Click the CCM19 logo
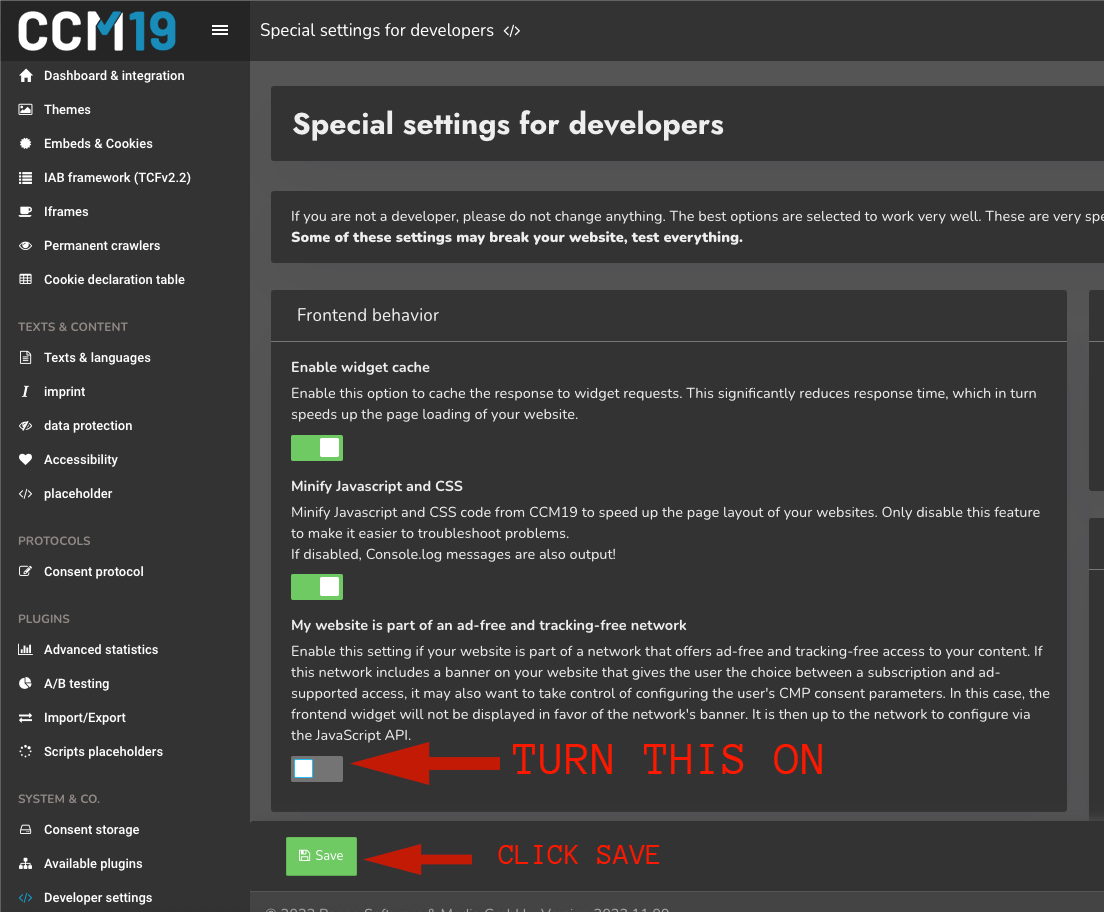Image resolution: width=1104 pixels, height=912 pixels. point(96,31)
